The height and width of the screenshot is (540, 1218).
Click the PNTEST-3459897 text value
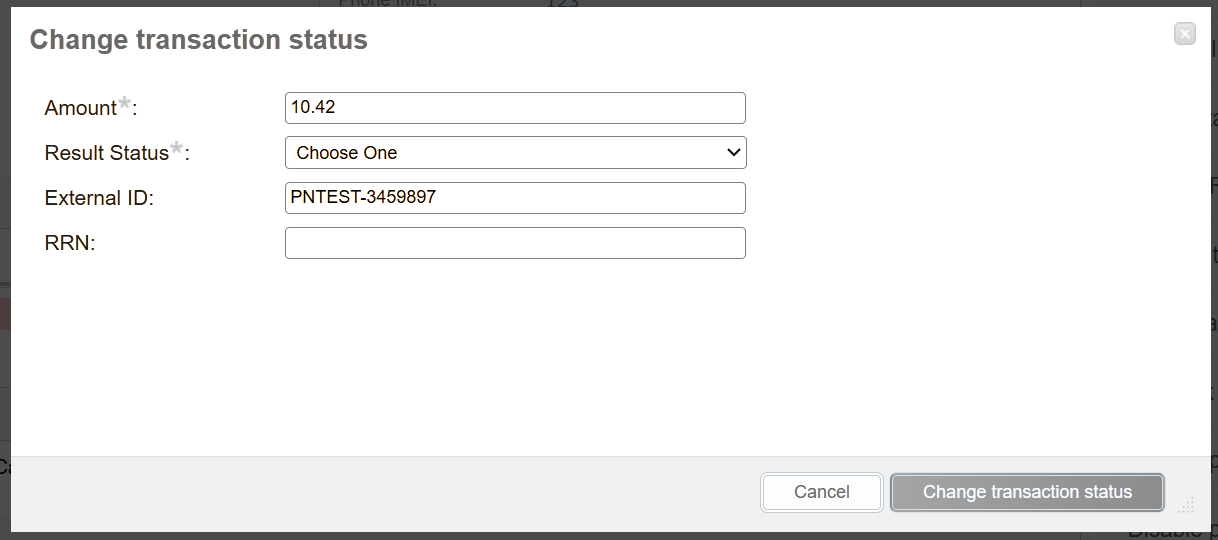(363, 198)
